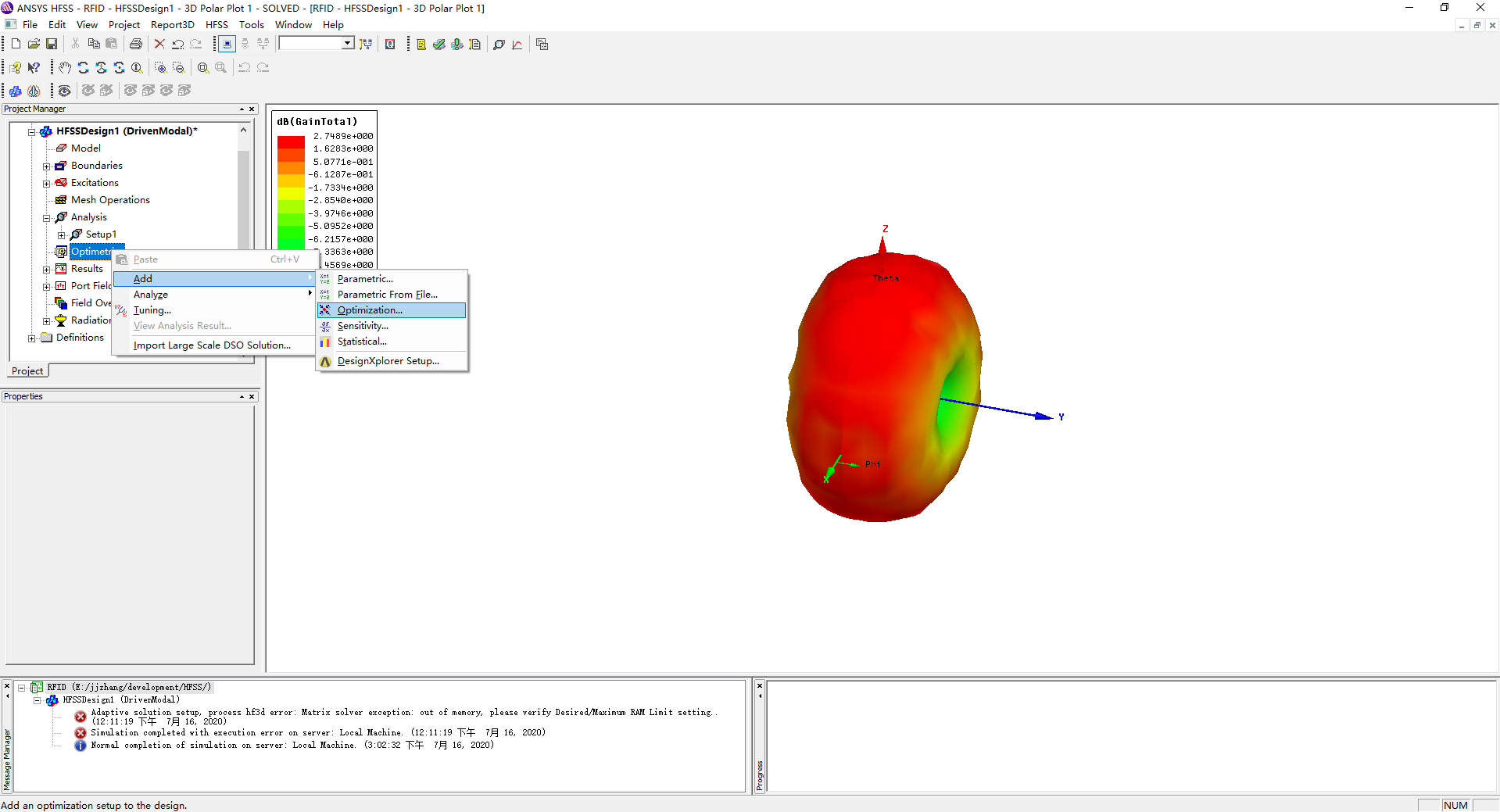
Task: Toggle the highlighted local machine toolbar button
Action: click(x=227, y=45)
